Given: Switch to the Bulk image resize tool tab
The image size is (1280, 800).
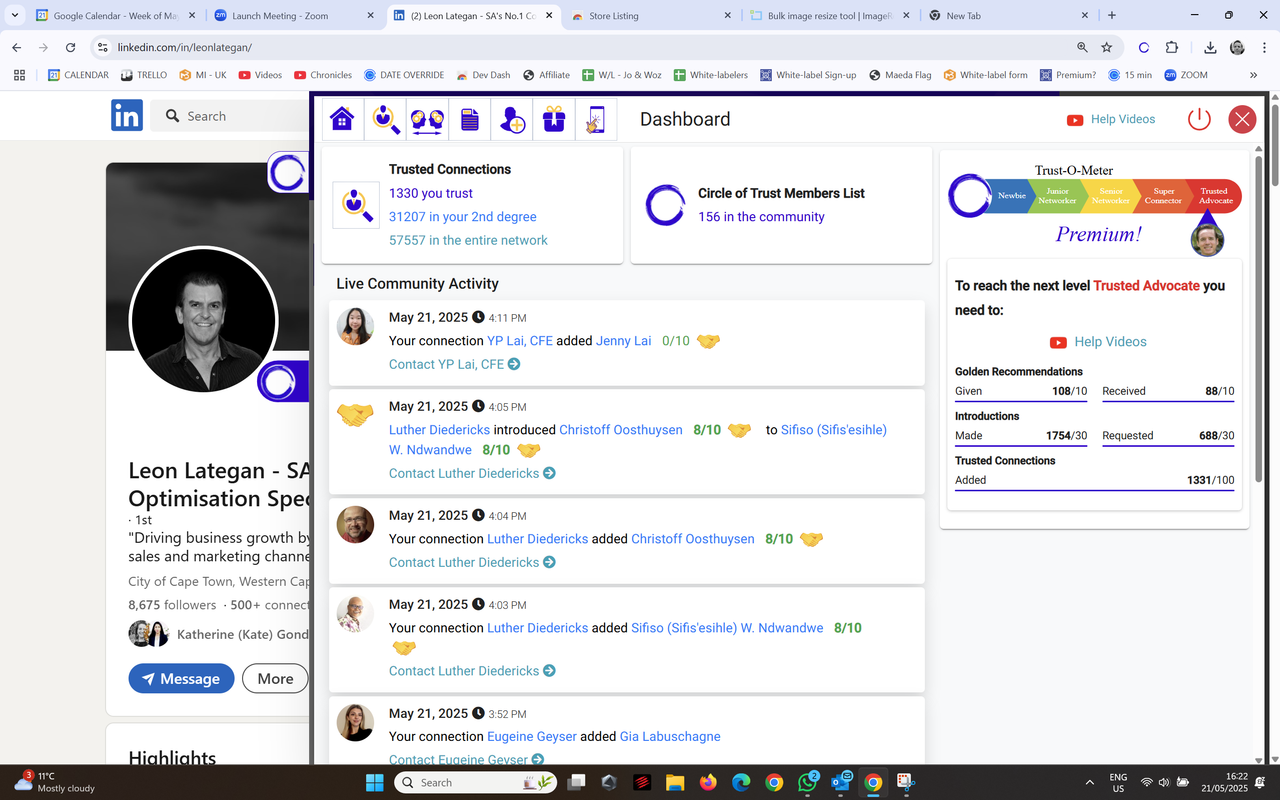Looking at the screenshot, I should [830, 16].
